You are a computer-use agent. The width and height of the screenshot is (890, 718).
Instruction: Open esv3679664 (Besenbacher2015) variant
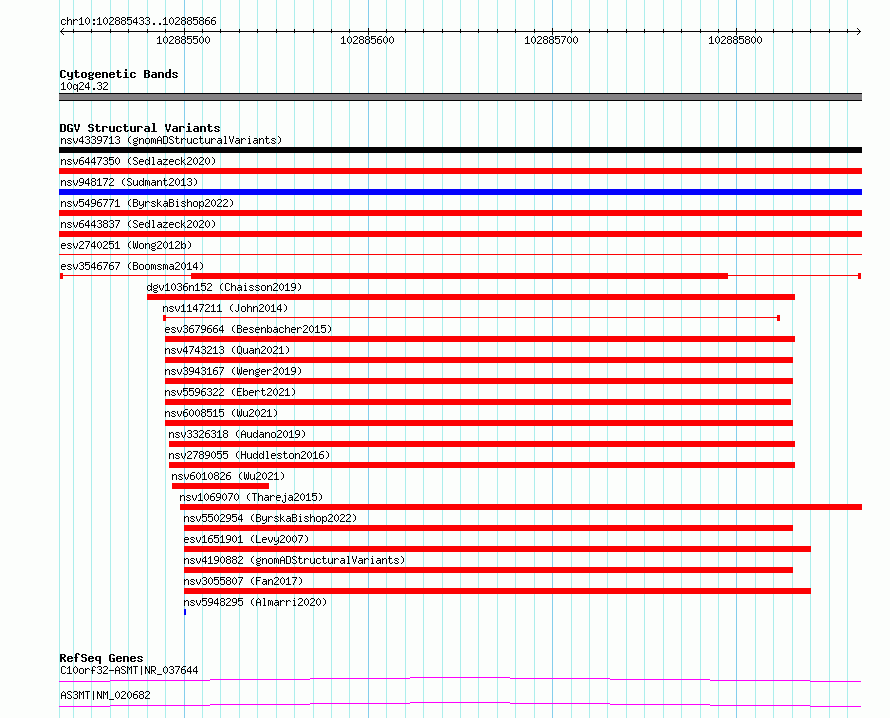tap(248, 329)
